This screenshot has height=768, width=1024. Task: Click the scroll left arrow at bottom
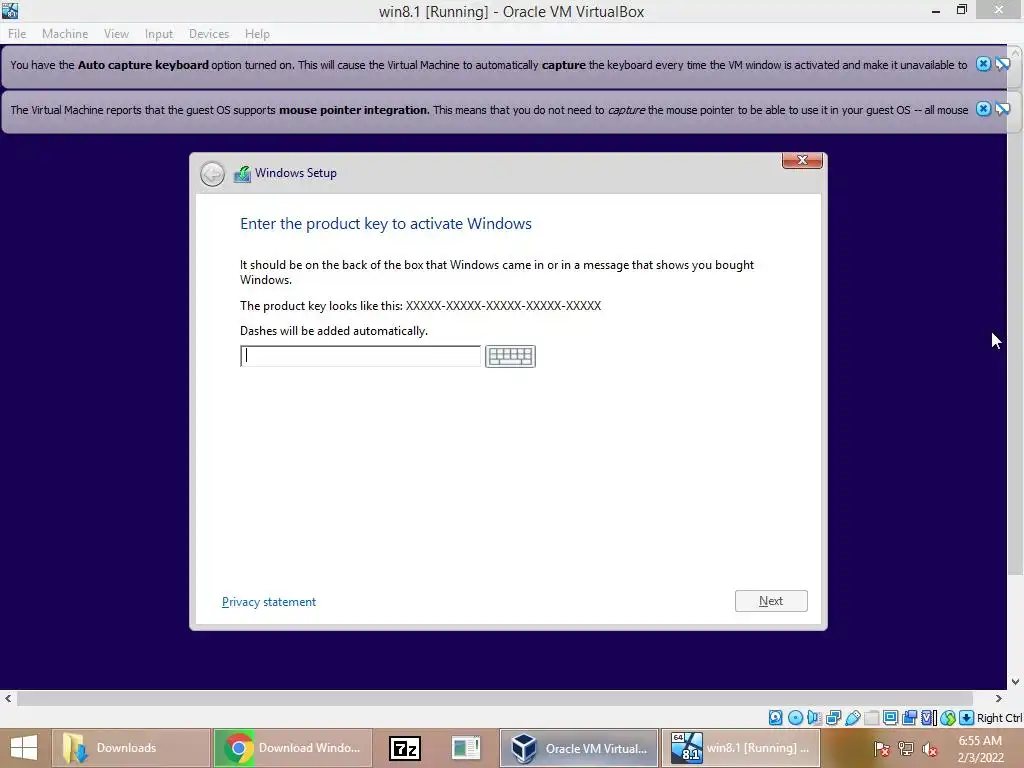pos(8,699)
